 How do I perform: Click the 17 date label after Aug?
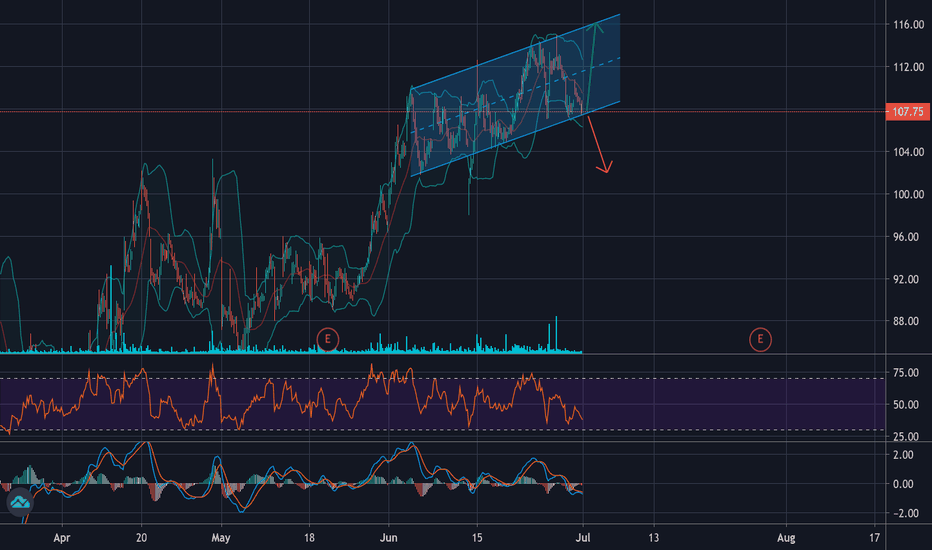tap(874, 538)
